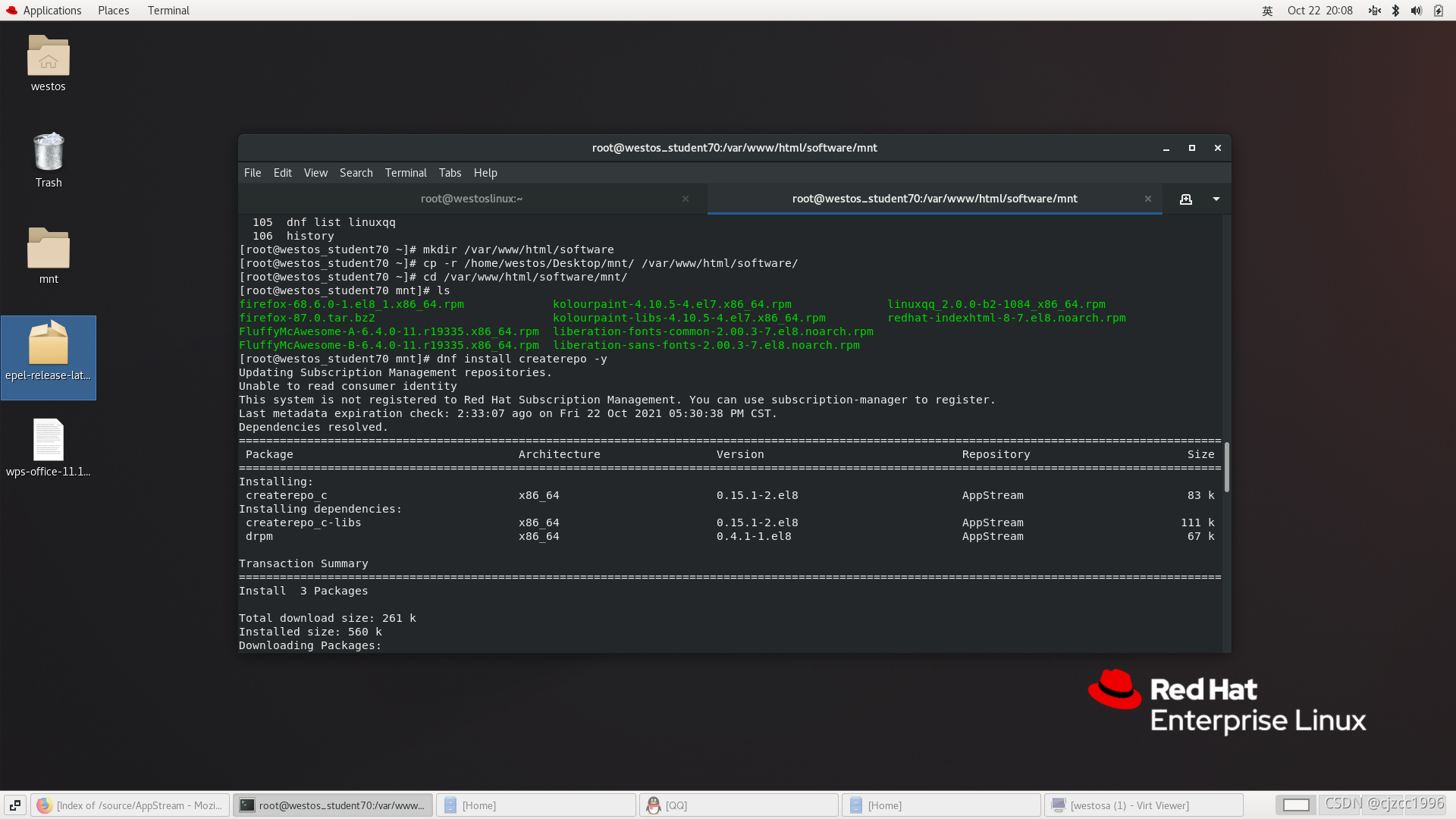The height and width of the screenshot is (819, 1456).
Task: Switch to the root@westoslinux:~ tab
Action: (472, 199)
